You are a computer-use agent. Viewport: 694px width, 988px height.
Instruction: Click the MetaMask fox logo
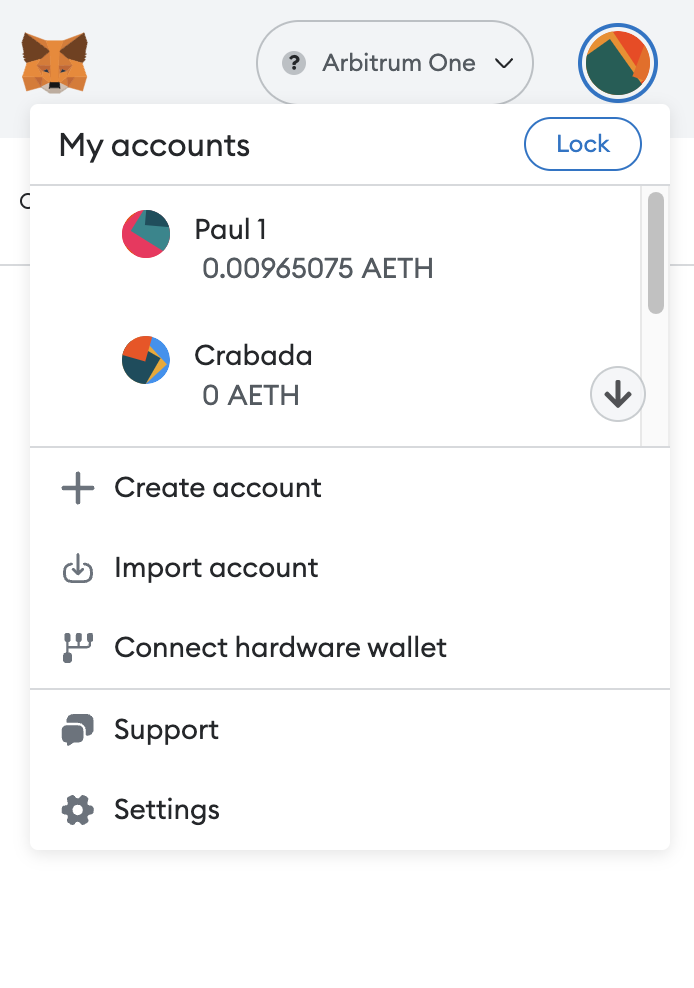click(x=55, y=62)
